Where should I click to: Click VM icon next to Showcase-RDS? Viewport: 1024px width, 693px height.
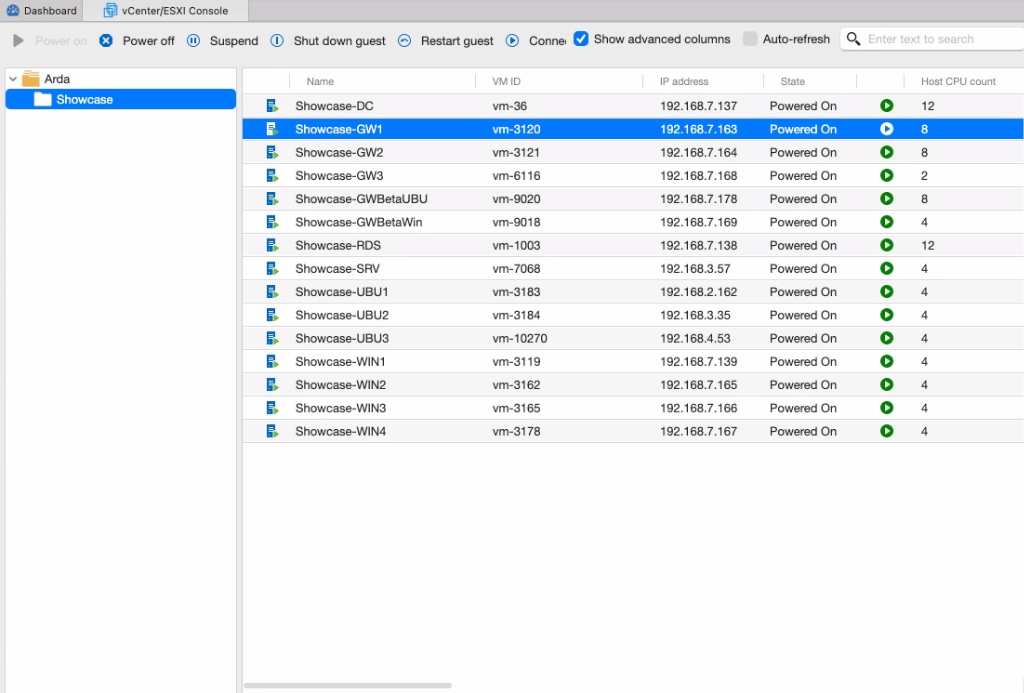click(272, 245)
